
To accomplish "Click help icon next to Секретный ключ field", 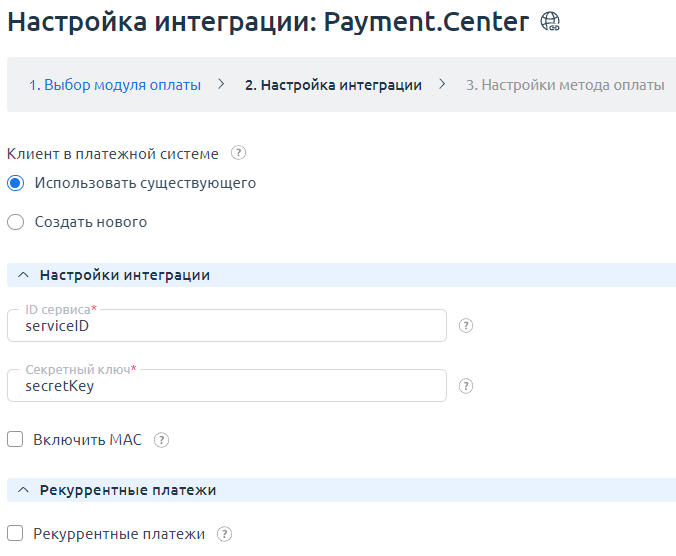I will click(x=465, y=386).
